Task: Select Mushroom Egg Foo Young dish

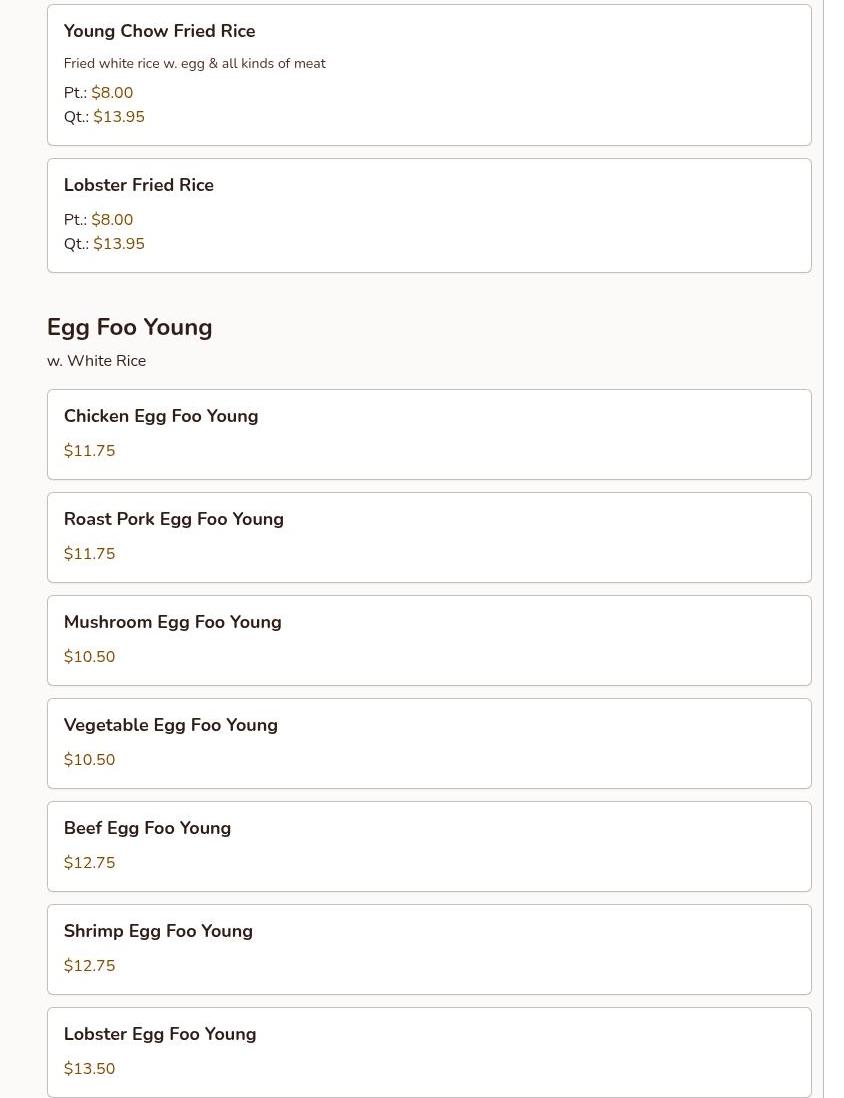Action: pos(172,622)
